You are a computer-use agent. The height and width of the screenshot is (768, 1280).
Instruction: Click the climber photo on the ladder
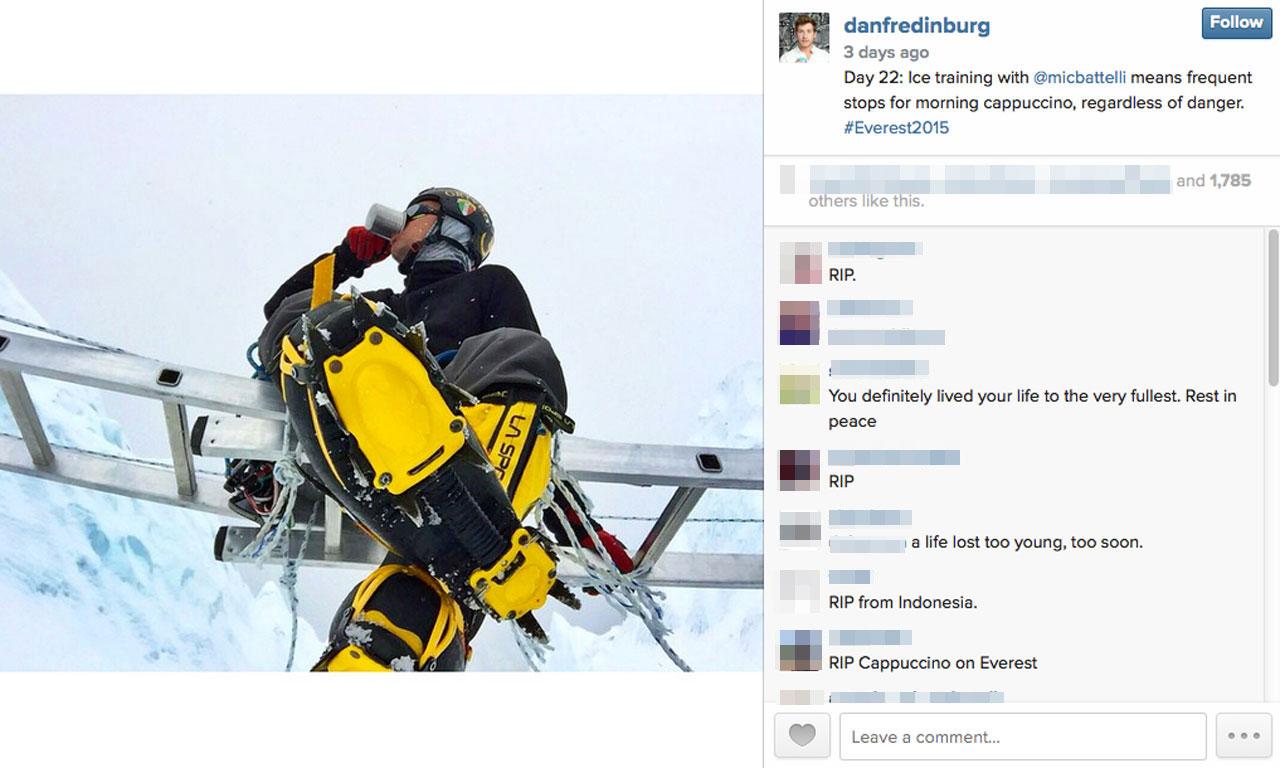(381, 383)
